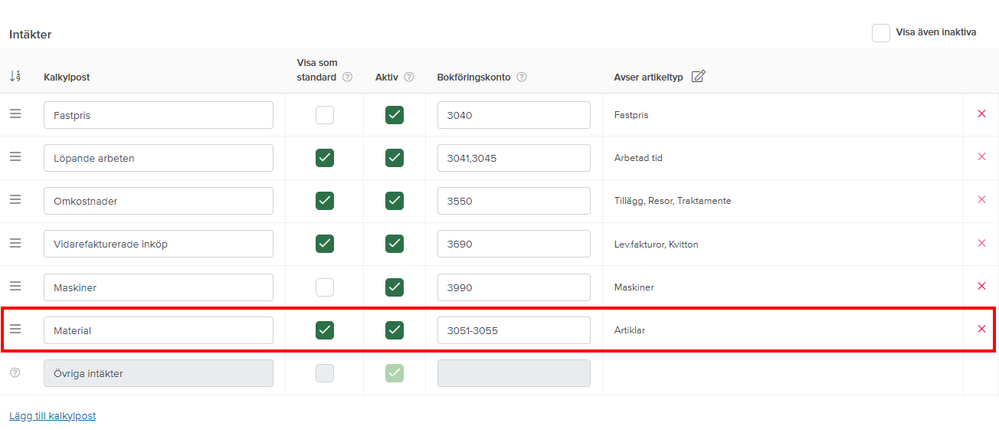999x430 pixels.
Task: Remove the Maskiner row using red X
Action: coord(981,286)
